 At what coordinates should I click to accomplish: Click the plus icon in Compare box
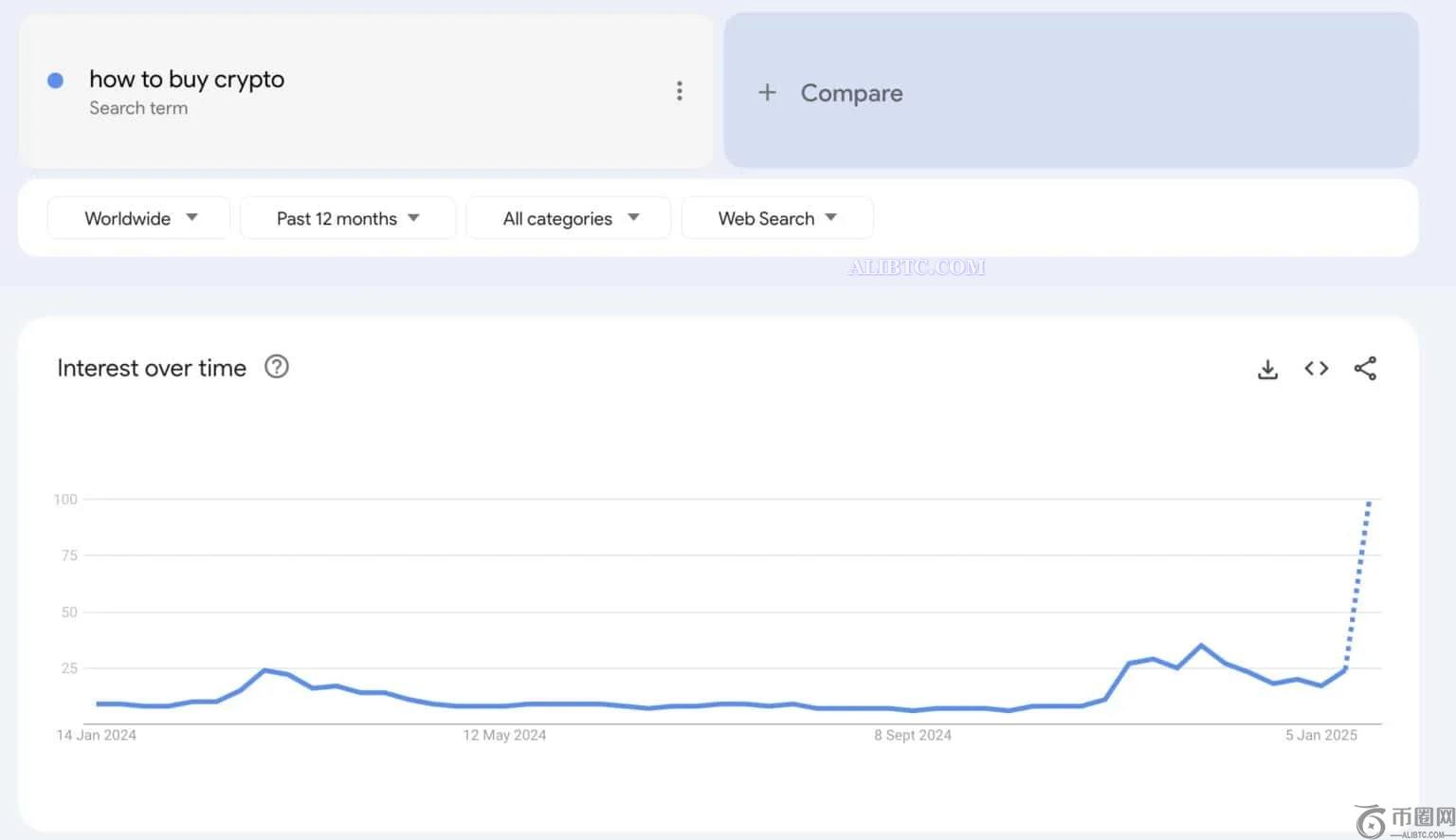[767, 92]
